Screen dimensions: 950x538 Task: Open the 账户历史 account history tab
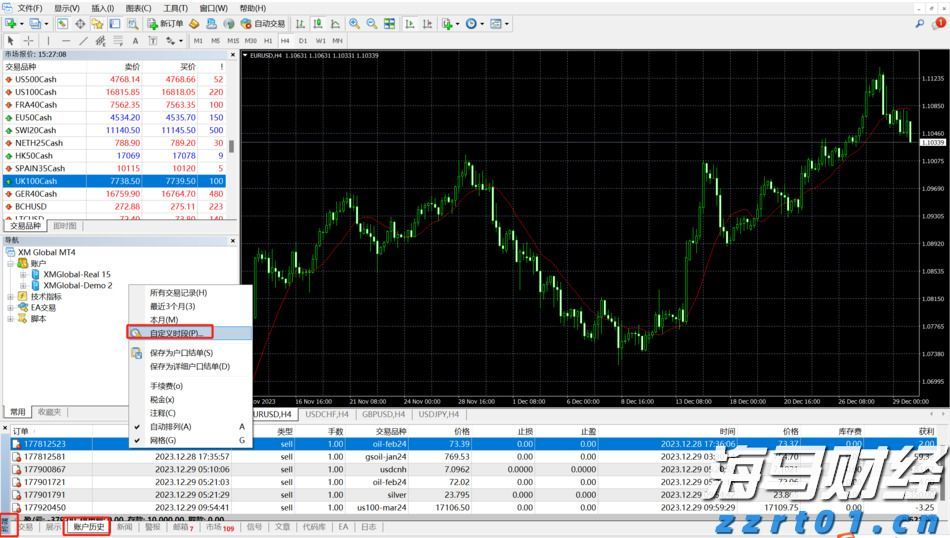point(89,527)
